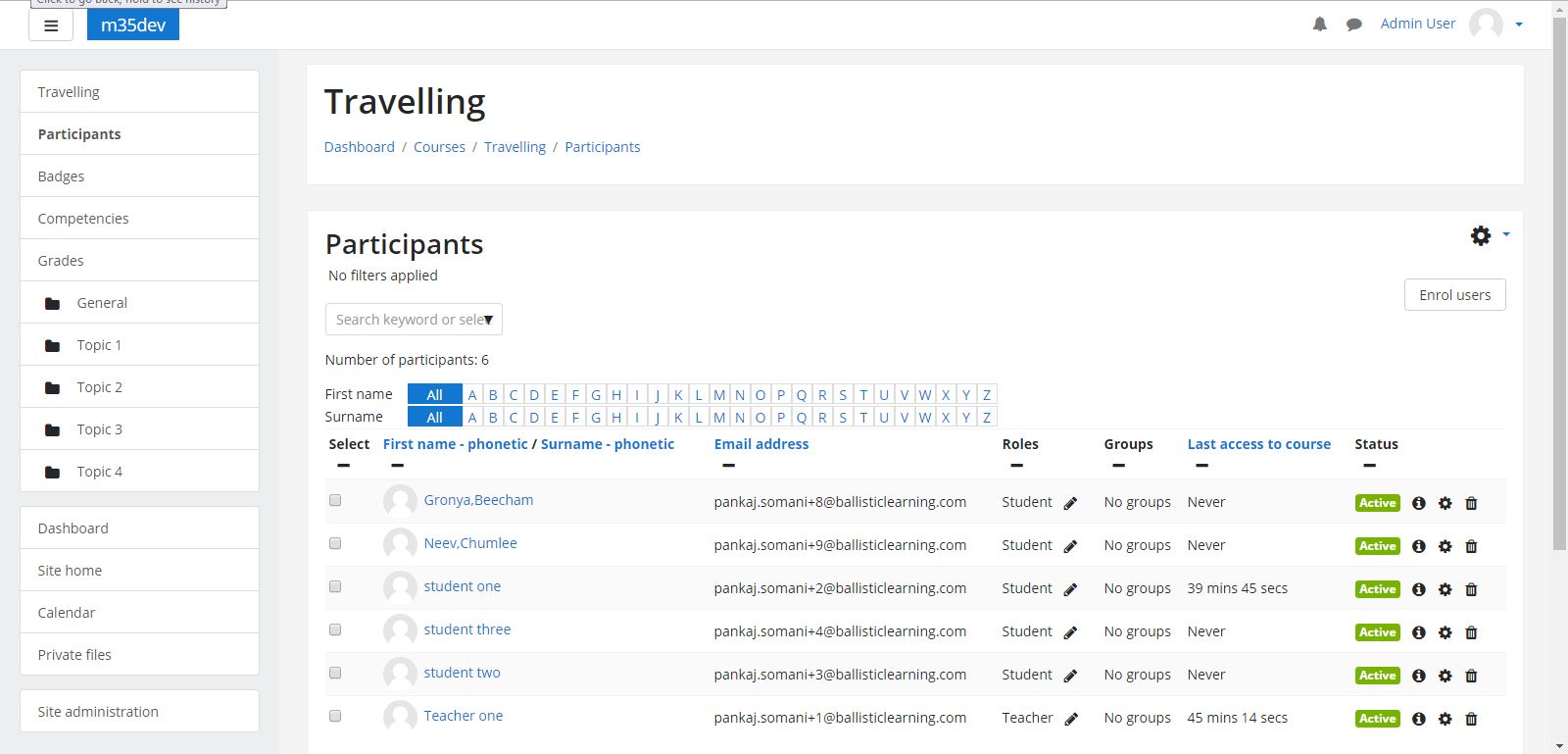Collapse the Select column
The height and width of the screenshot is (754, 1568).
tap(343, 465)
